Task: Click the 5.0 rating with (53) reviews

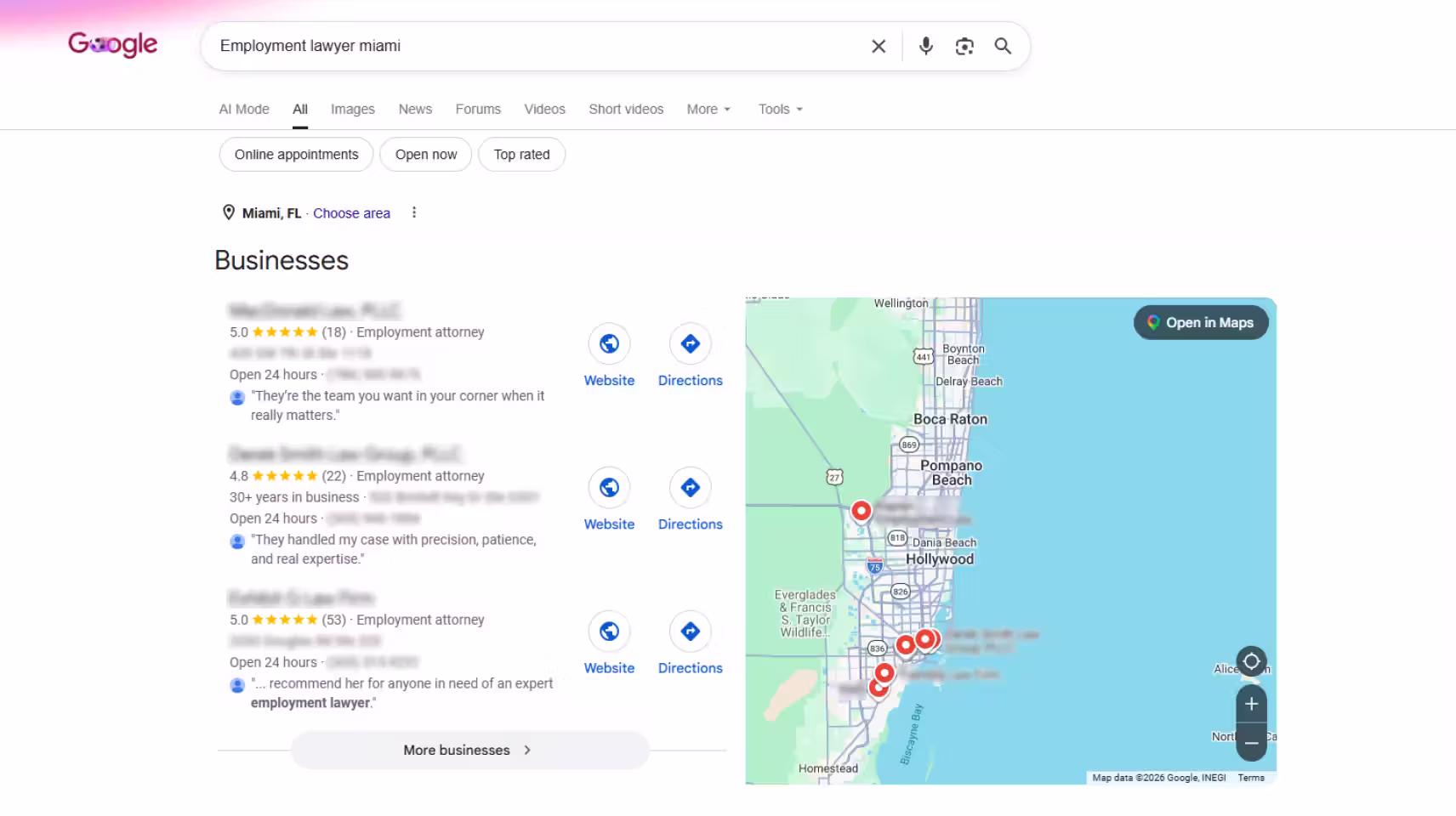Action: point(287,620)
